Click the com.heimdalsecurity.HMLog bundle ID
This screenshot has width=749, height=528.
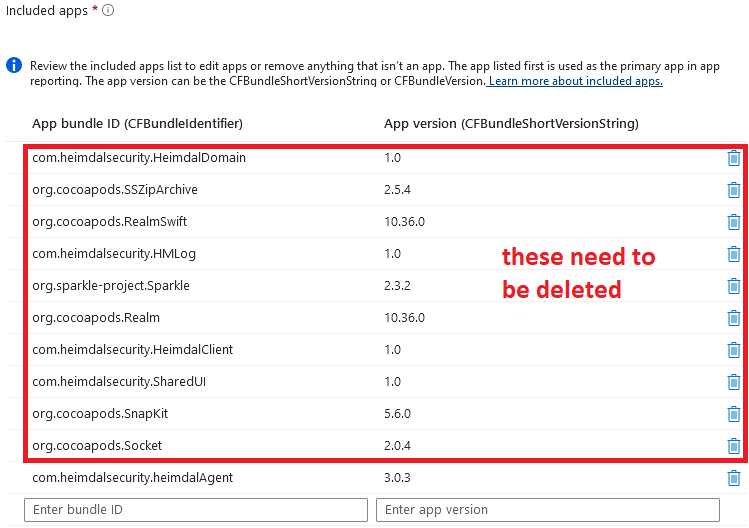coord(114,254)
